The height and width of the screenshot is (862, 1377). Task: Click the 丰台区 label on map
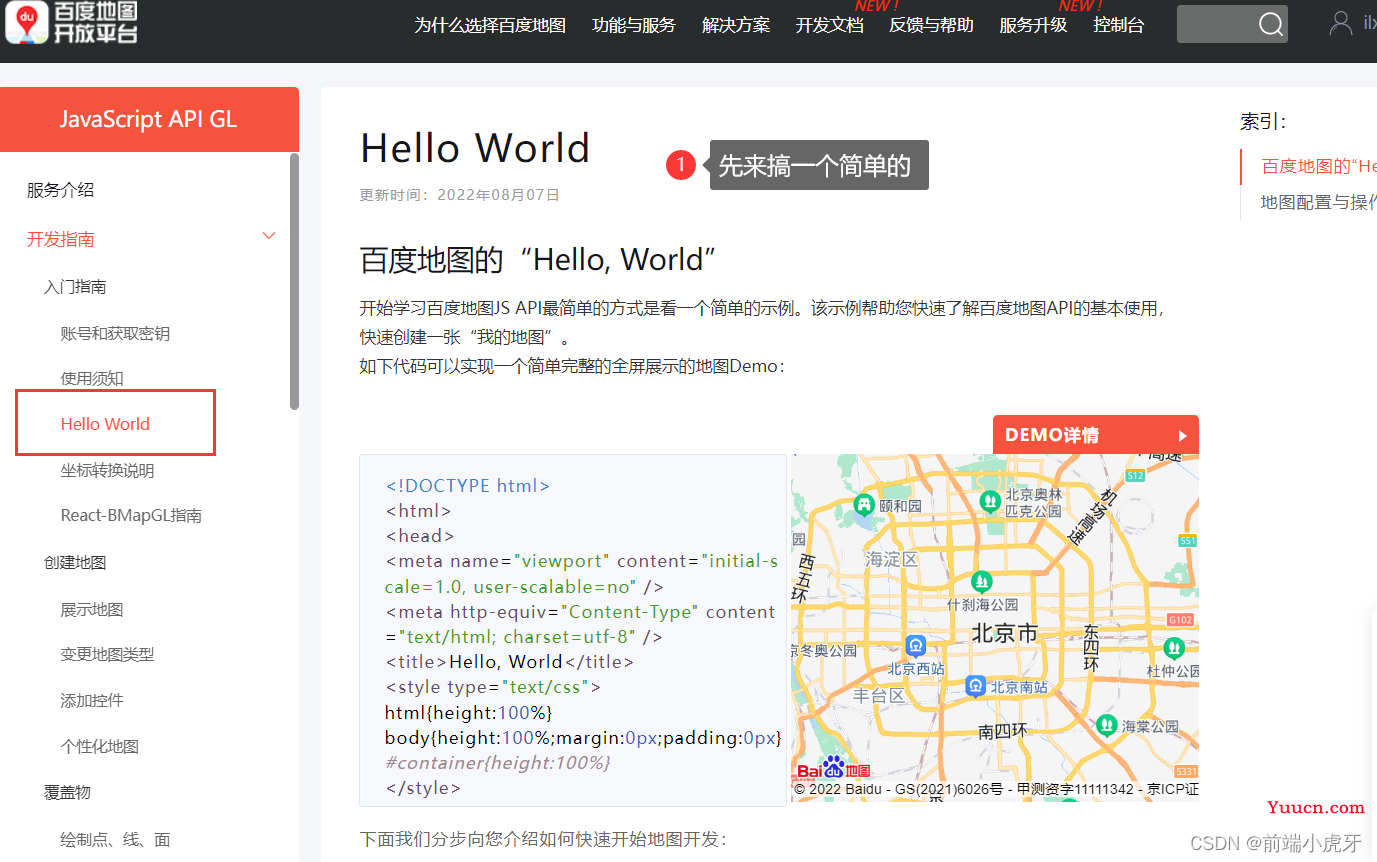point(879,696)
